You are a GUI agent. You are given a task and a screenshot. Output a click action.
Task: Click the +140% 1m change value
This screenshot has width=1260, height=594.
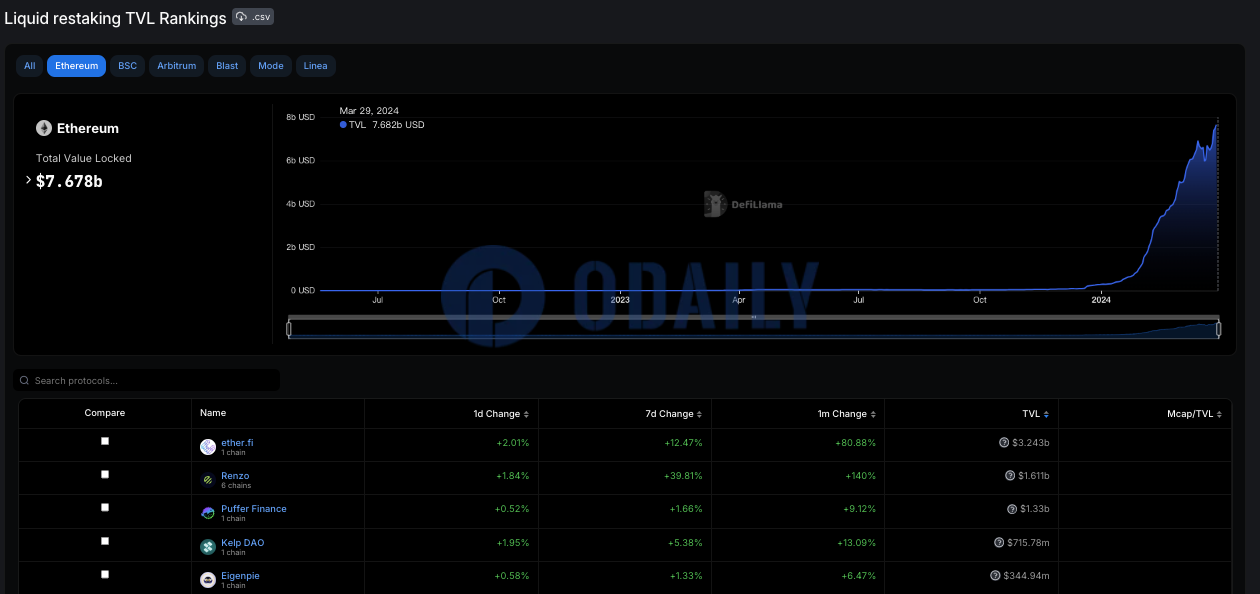click(861, 476)
